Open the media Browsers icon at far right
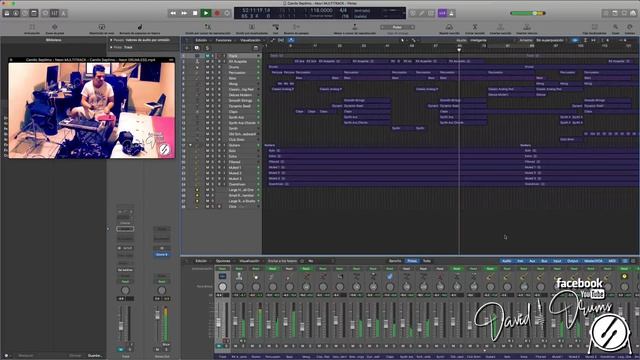Viewport: 640px width, 360px height. (x=633, y=13)
